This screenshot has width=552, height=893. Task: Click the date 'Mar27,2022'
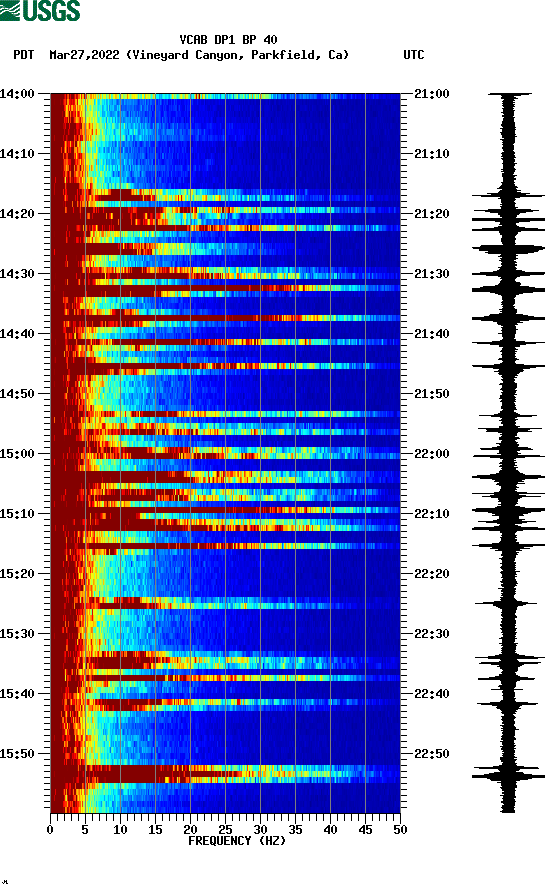click(x=84, y=55)
